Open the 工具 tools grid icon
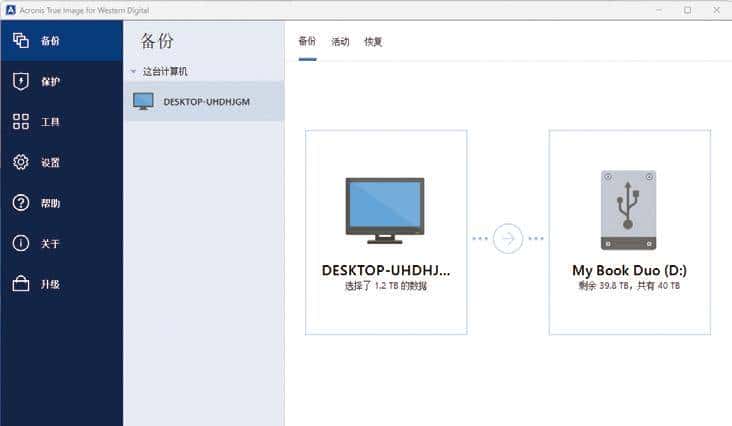 21,121
